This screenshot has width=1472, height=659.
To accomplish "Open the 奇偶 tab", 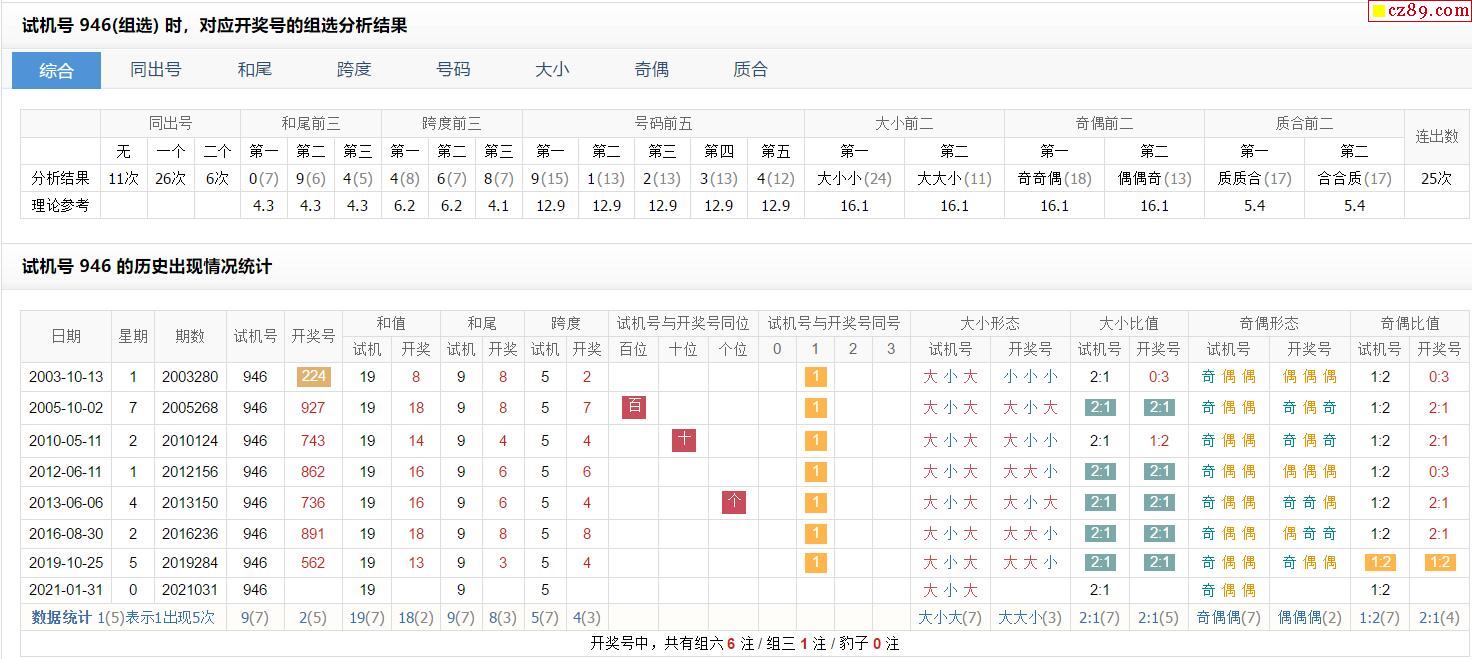I will (x=651, y=70).
